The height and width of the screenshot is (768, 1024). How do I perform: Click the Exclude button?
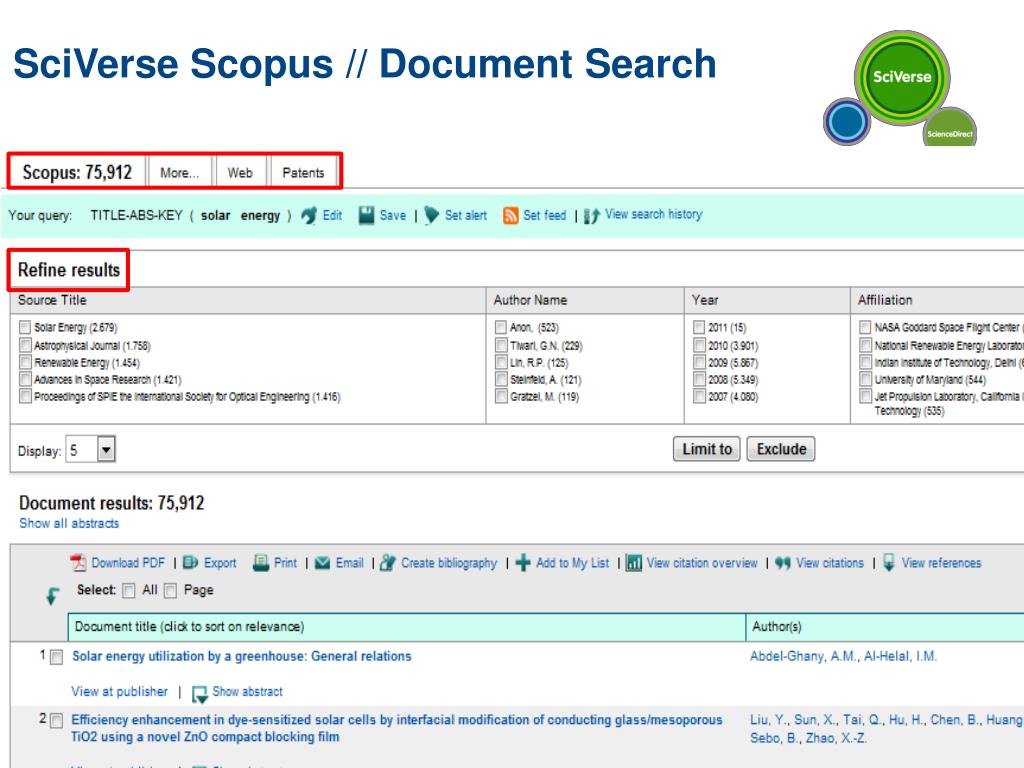pos(781,449)
